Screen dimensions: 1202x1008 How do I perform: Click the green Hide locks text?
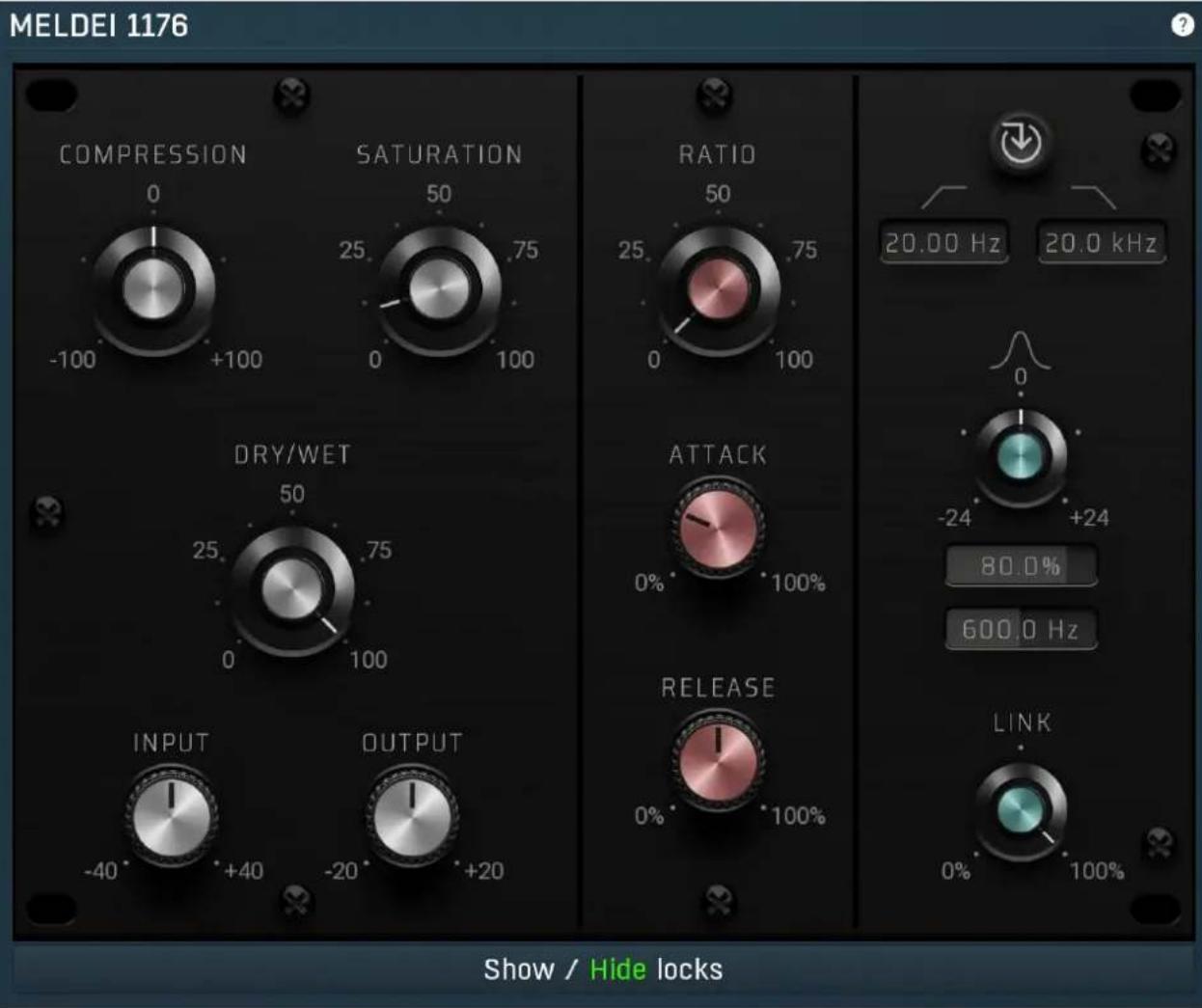click(617, 969)
